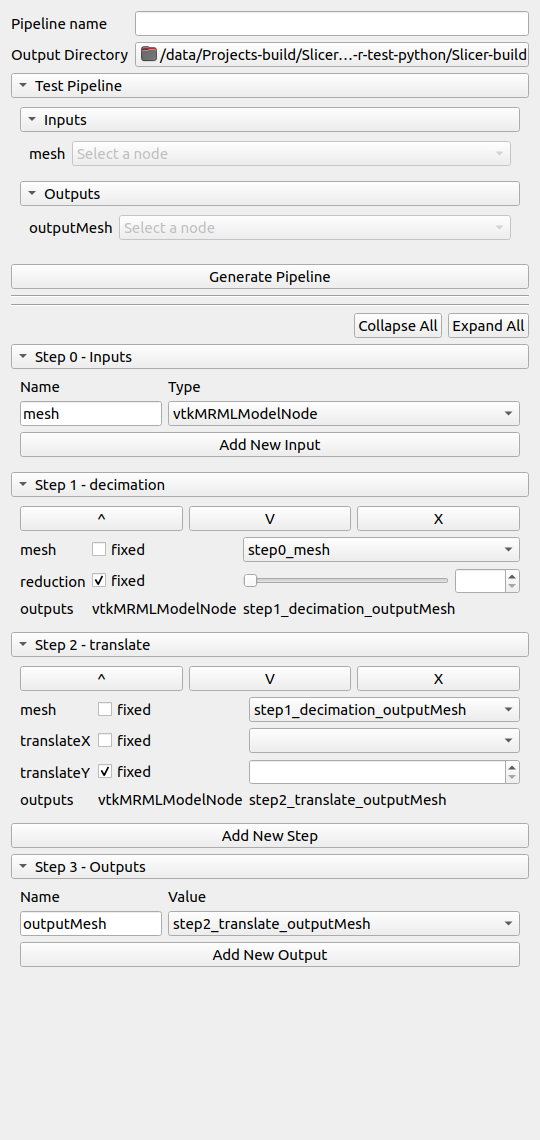Decrease translateY value with down arrow
Image resolution: width=540 pixels, height=1140 pixels.
click(x=512, y=777)
